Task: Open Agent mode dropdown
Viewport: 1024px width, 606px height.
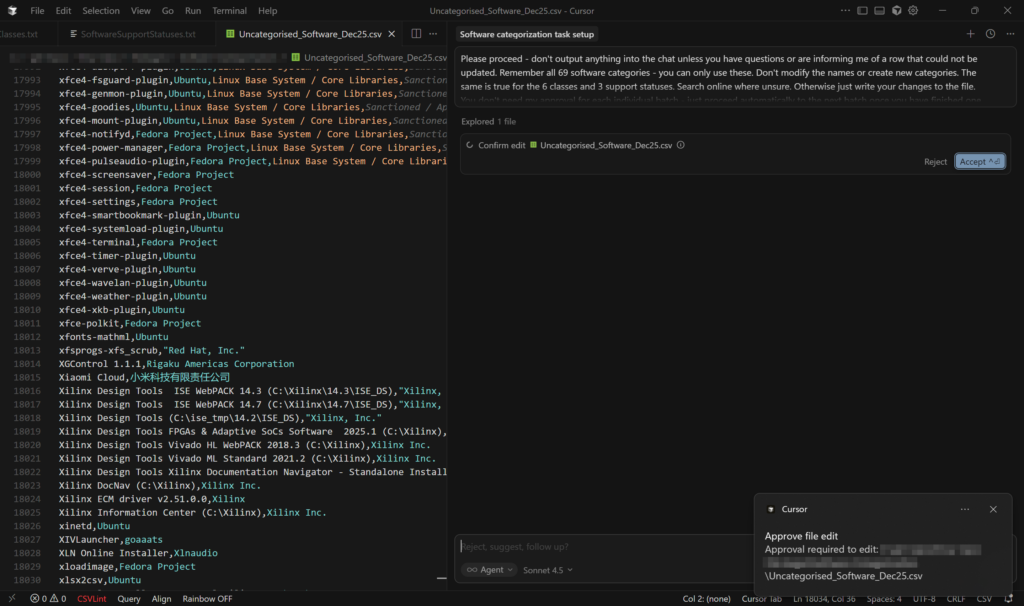Action: pos(490,569)
